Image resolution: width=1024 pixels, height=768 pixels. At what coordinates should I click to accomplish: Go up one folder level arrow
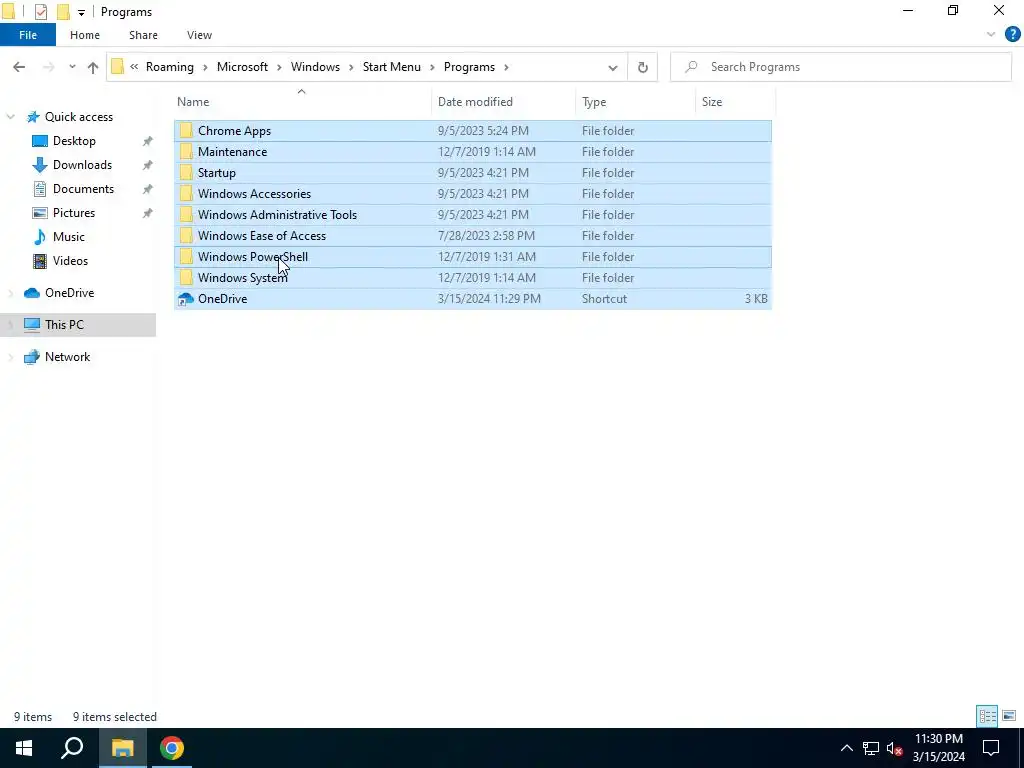tap(93, 67)
